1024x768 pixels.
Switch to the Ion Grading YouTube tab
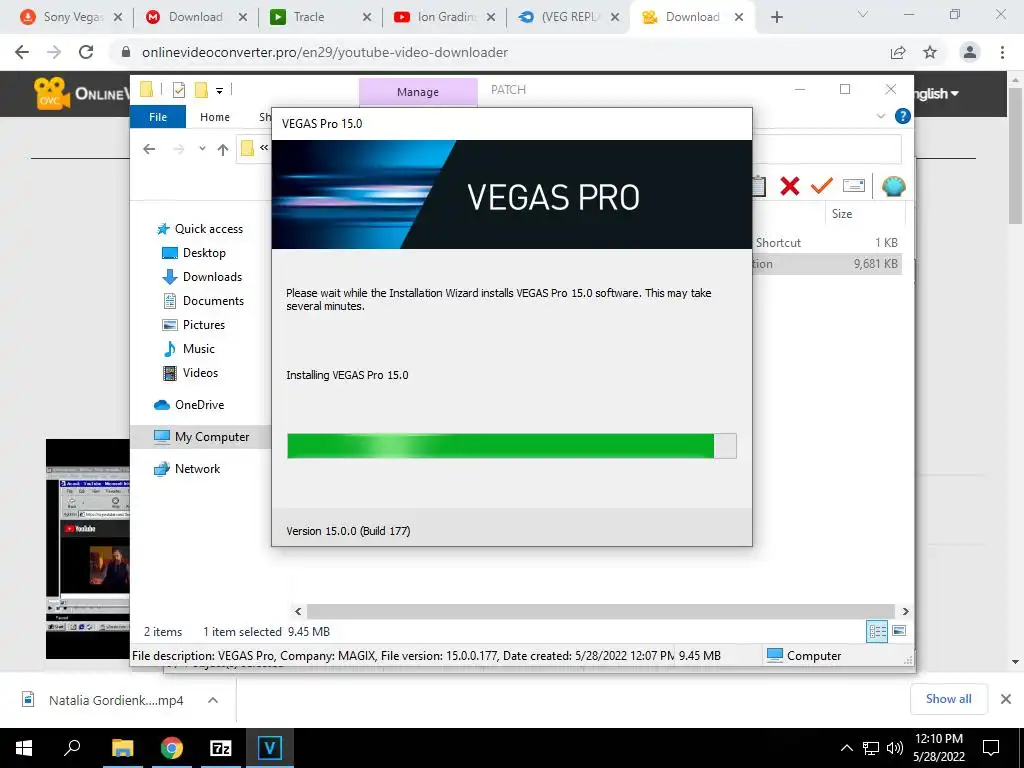444,17
